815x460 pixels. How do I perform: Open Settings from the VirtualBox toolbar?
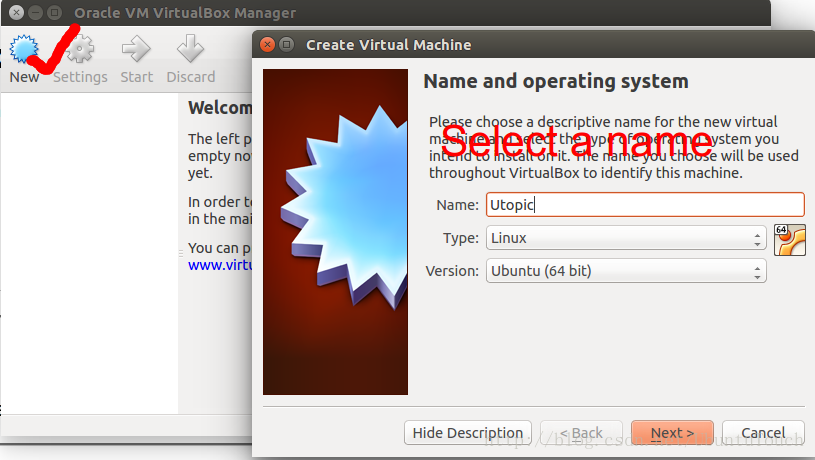click(x=80, y=58)
